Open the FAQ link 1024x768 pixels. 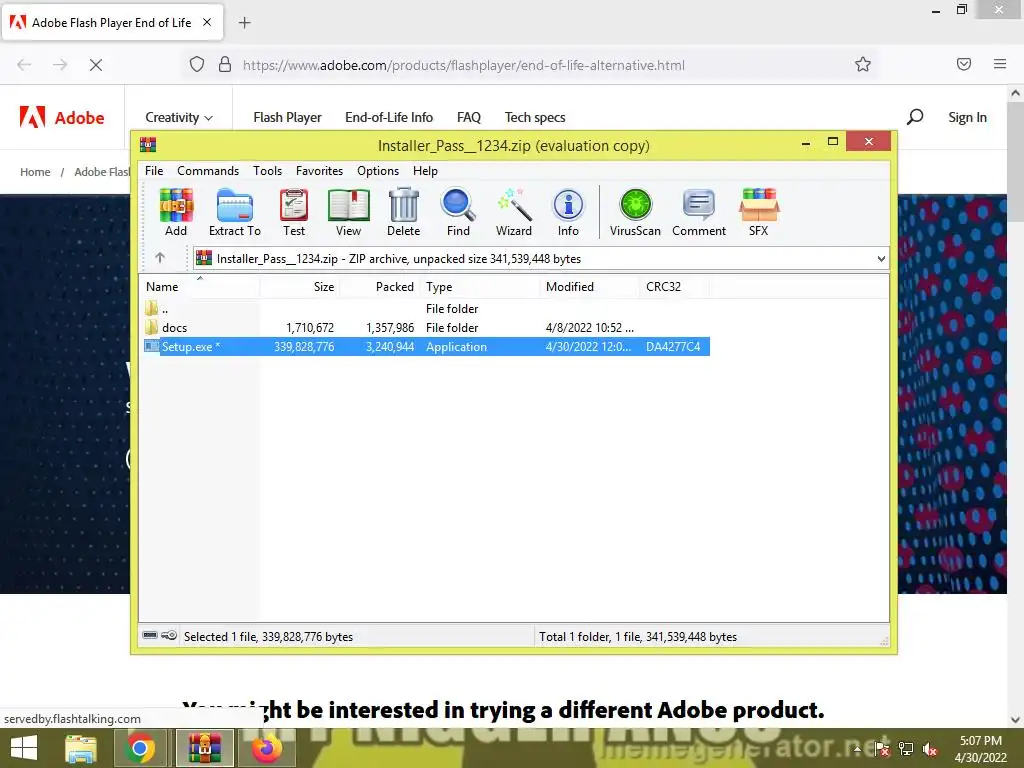469,118
